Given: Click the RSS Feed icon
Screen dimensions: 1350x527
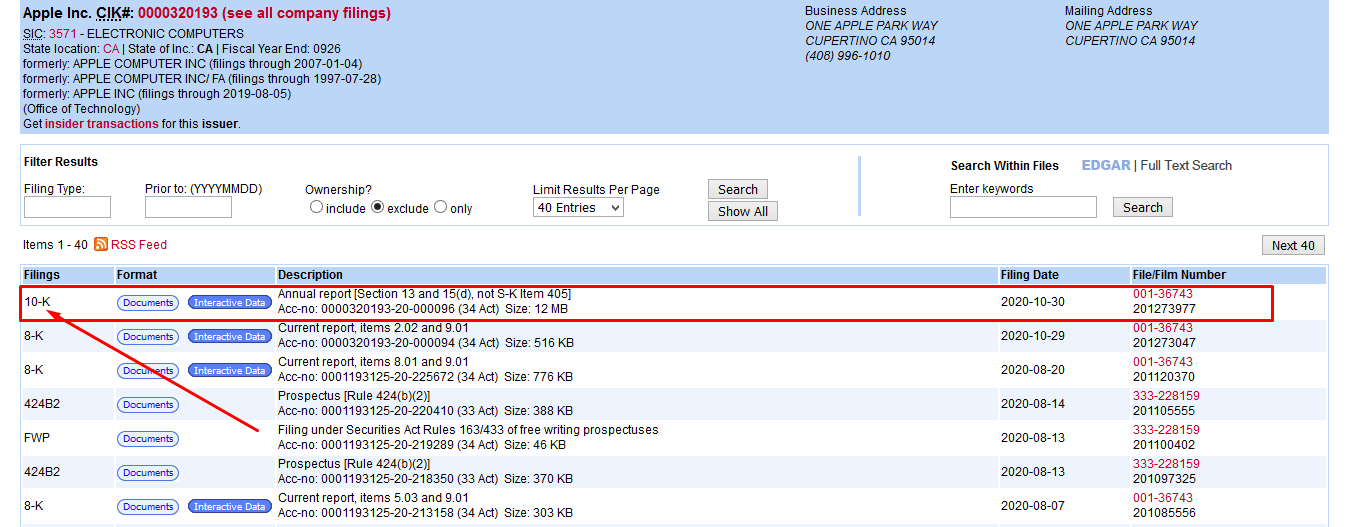Looking at the screenshot, I should pos(100,245).
